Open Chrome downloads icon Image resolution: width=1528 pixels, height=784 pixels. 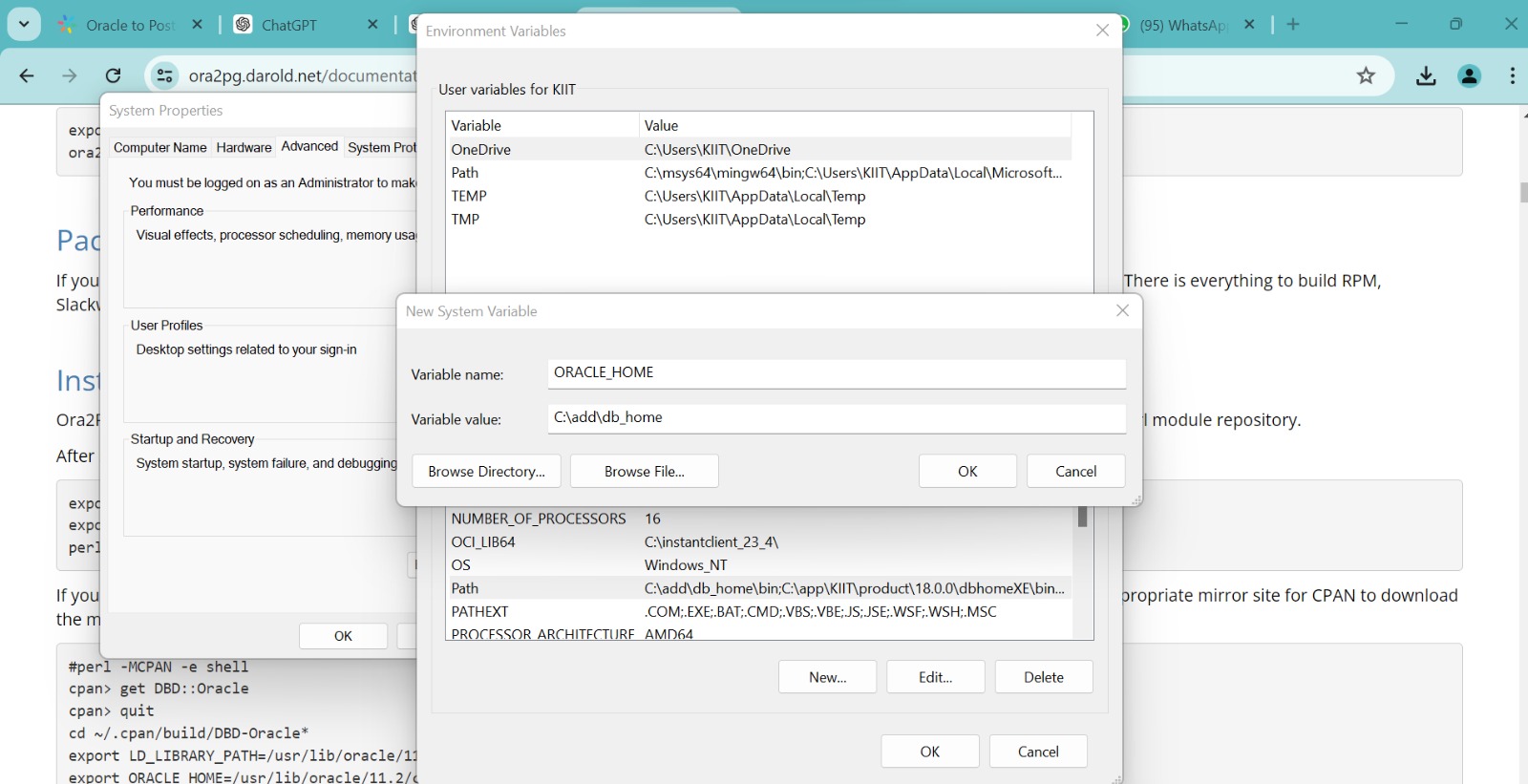point(1426,75)
